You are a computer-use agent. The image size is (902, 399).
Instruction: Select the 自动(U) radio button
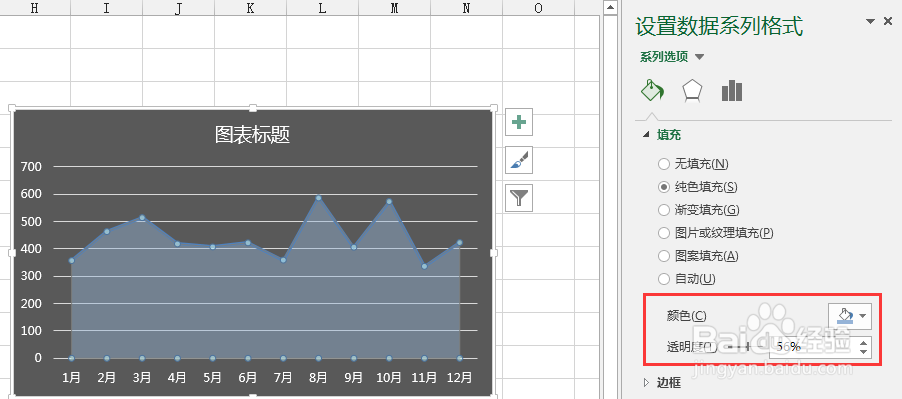(x=664, y=279)
